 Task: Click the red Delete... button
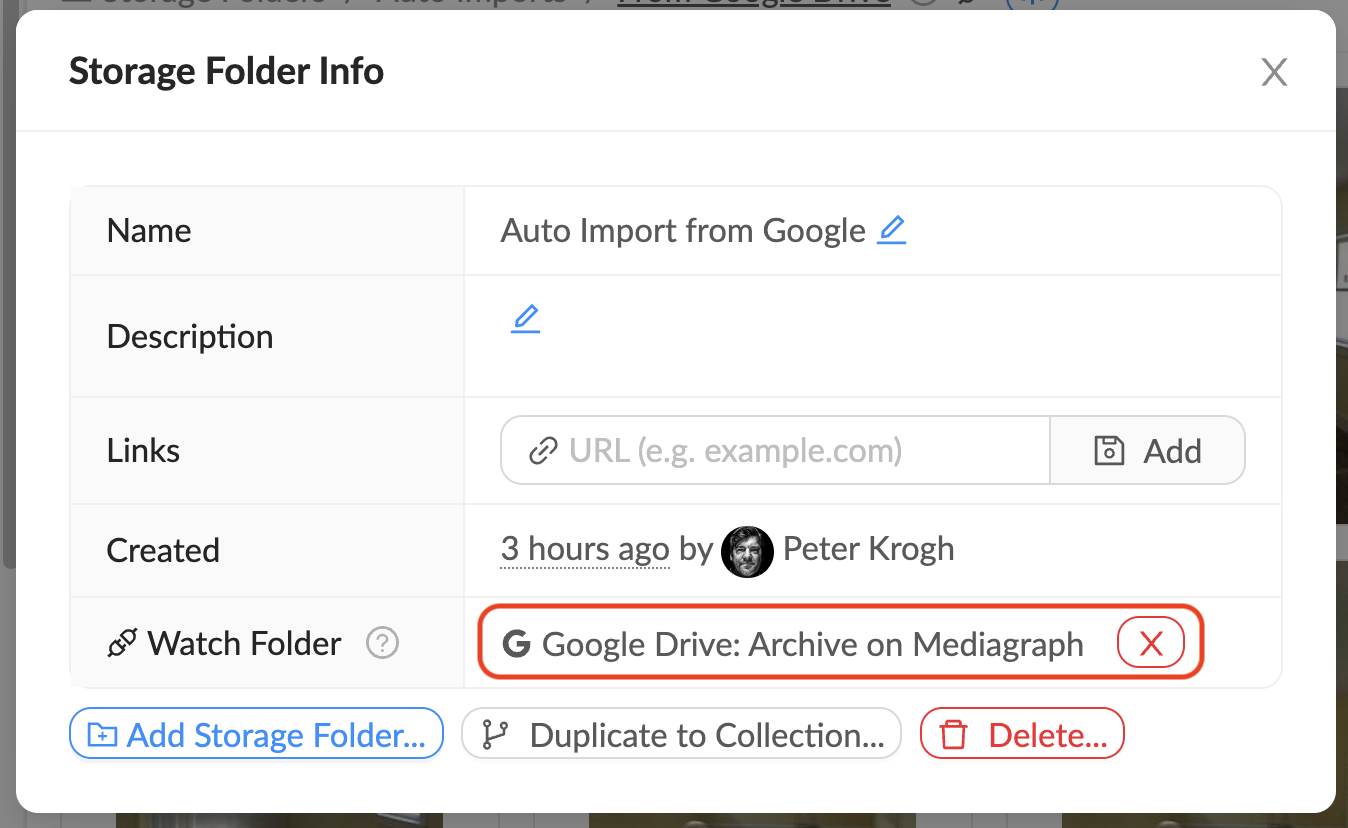click(x=1022, y=735)
